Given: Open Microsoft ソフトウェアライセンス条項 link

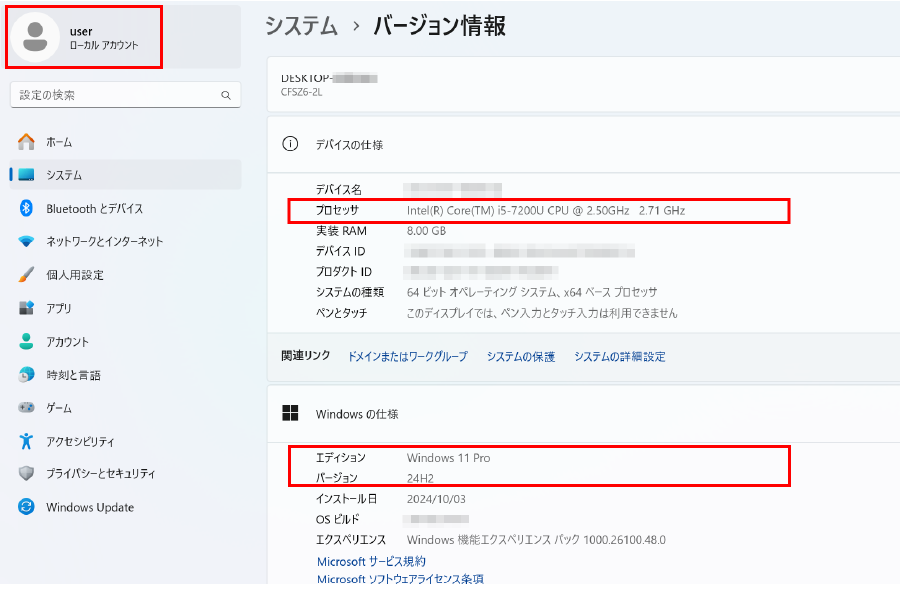Looking at the screenshot, I should click(x=400, y=579).
